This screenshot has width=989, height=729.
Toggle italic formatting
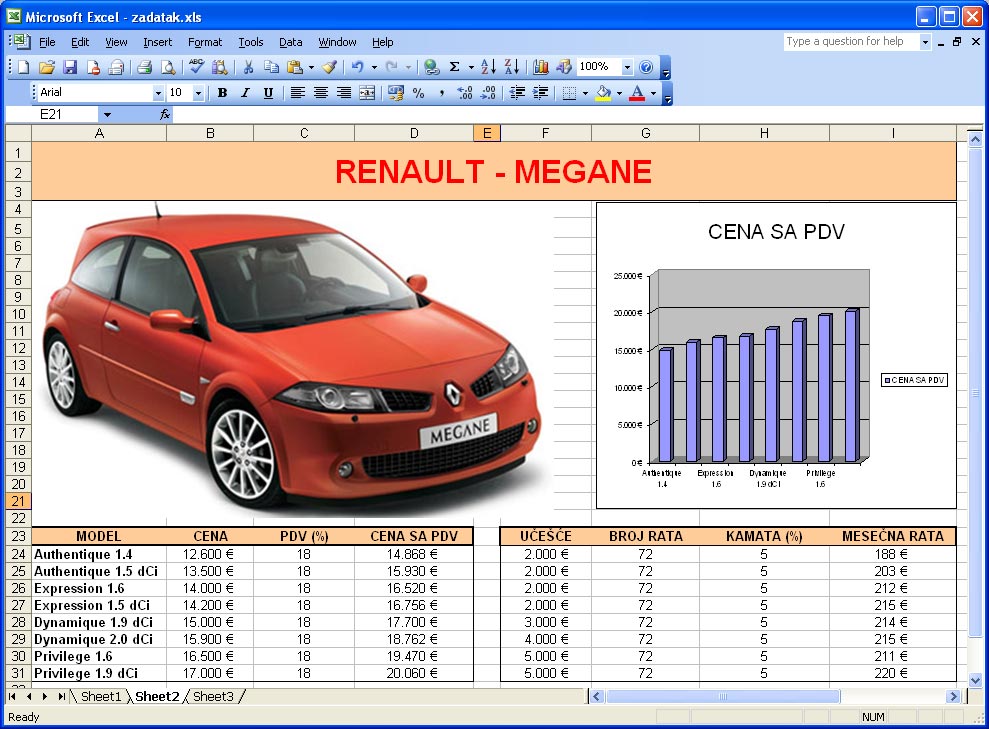pos(245,93)
